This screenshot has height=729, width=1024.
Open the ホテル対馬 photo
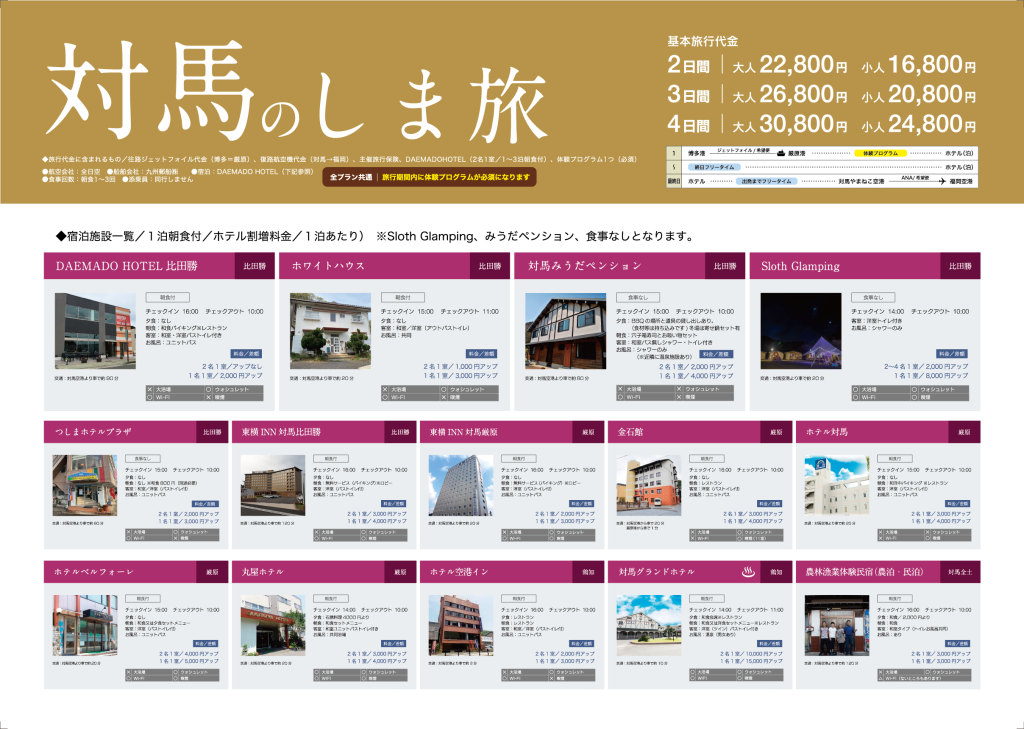[837, 485]
